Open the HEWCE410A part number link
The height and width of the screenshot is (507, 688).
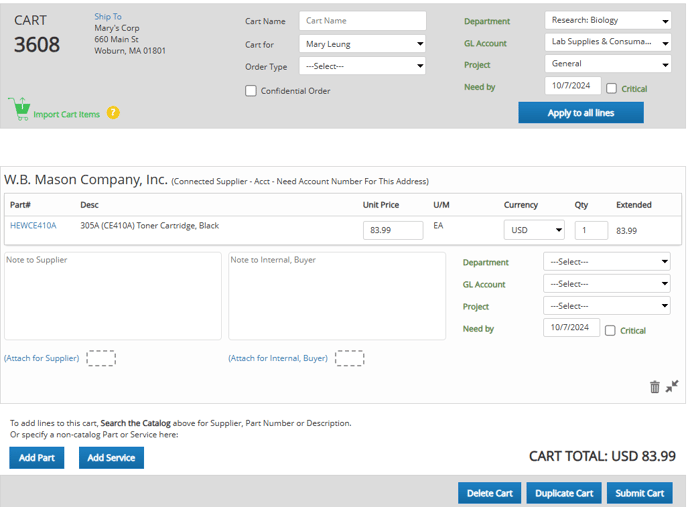[x=33, y=226]
